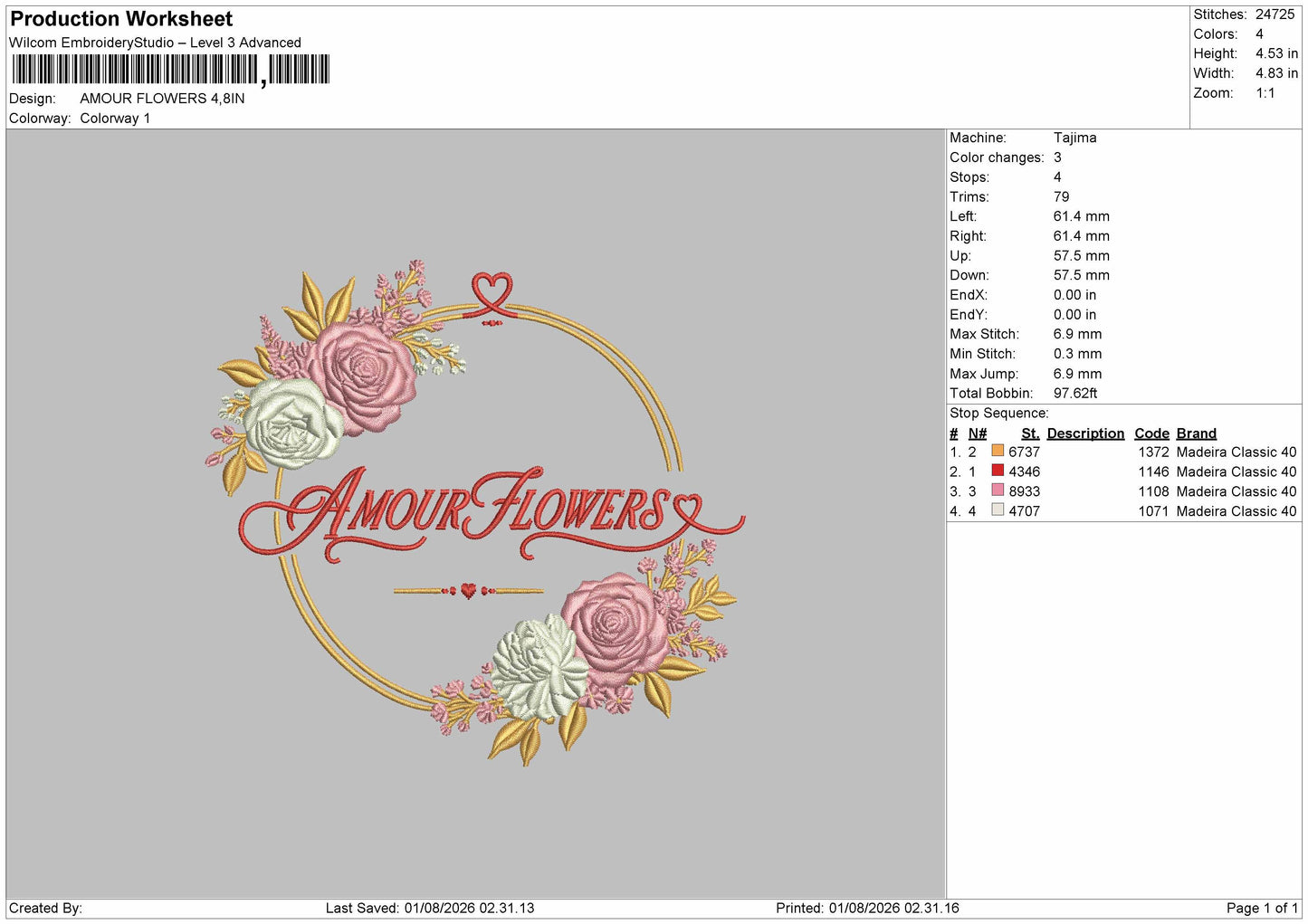Click thread code '1071'
Viewport: 1308px width, 924px height.
(x=1153, y=511)
